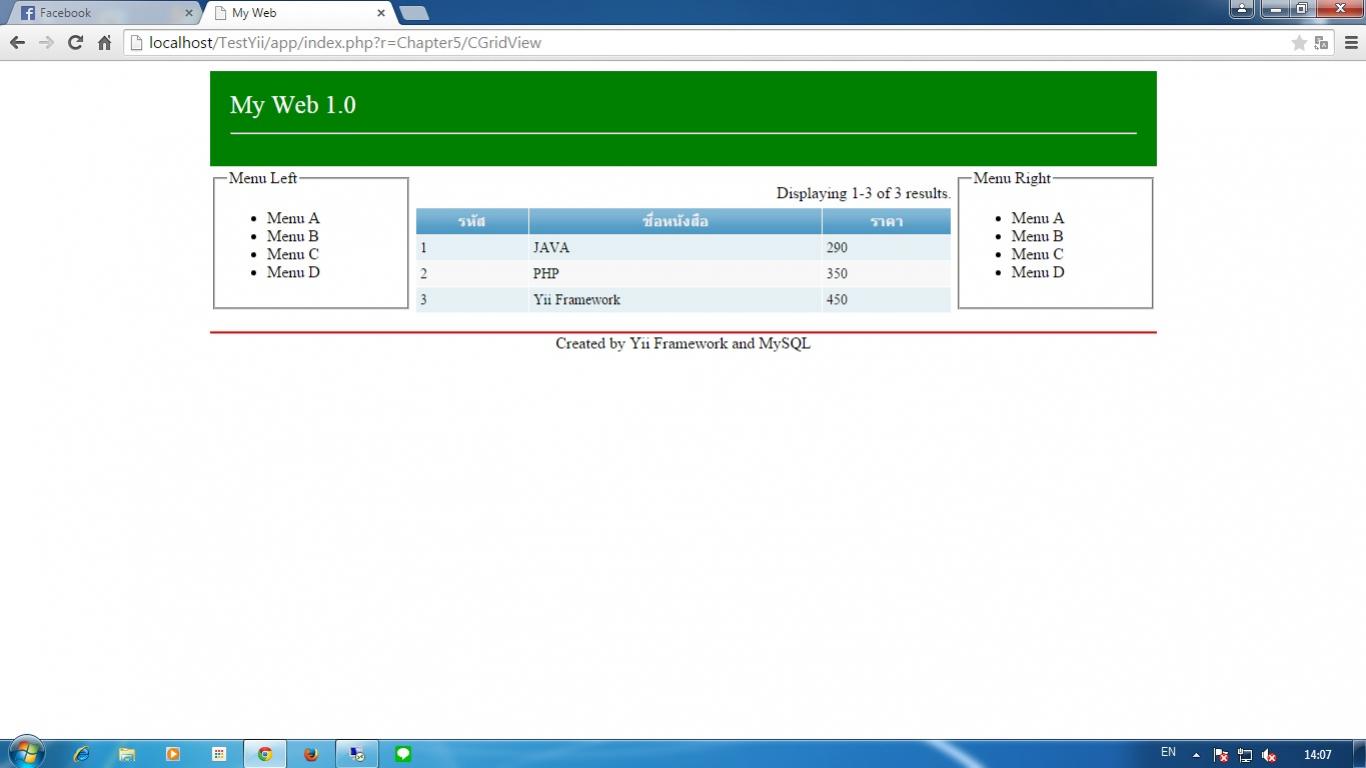The height and width of the screenshot is (768, 1366).
Task: Reload the current page
Action: point(75,42)
